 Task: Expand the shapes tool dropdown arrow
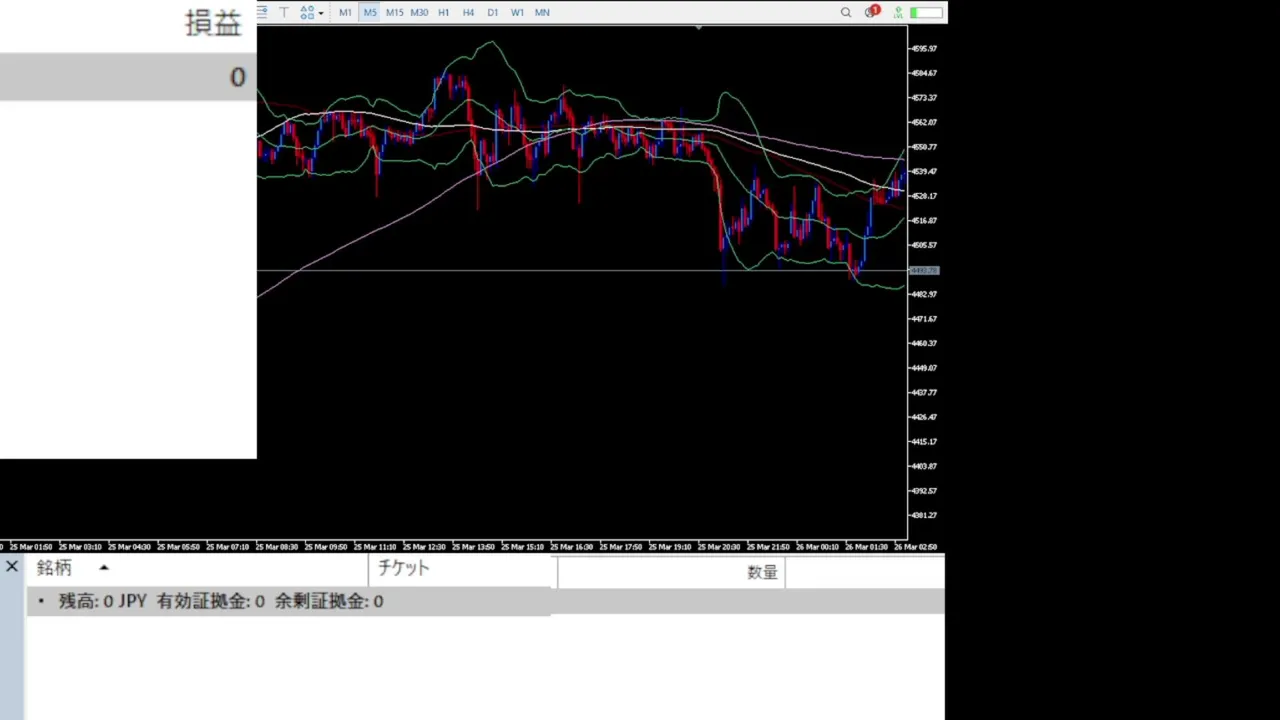(321, 13)
